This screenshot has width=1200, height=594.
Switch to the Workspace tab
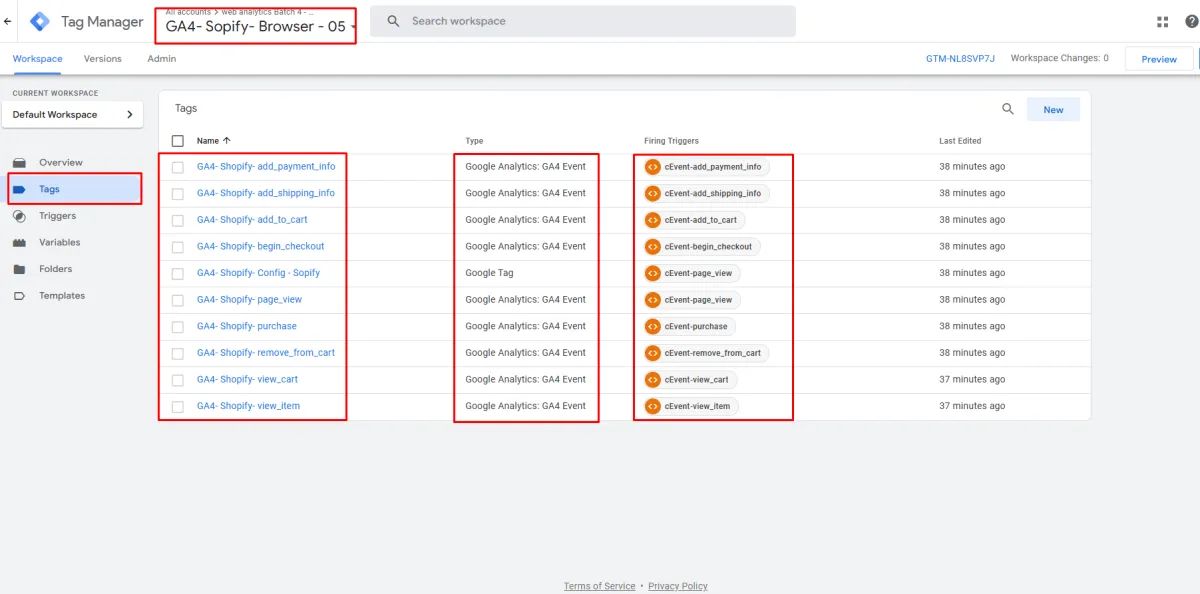pyautogui.click(x=37, y=59)
